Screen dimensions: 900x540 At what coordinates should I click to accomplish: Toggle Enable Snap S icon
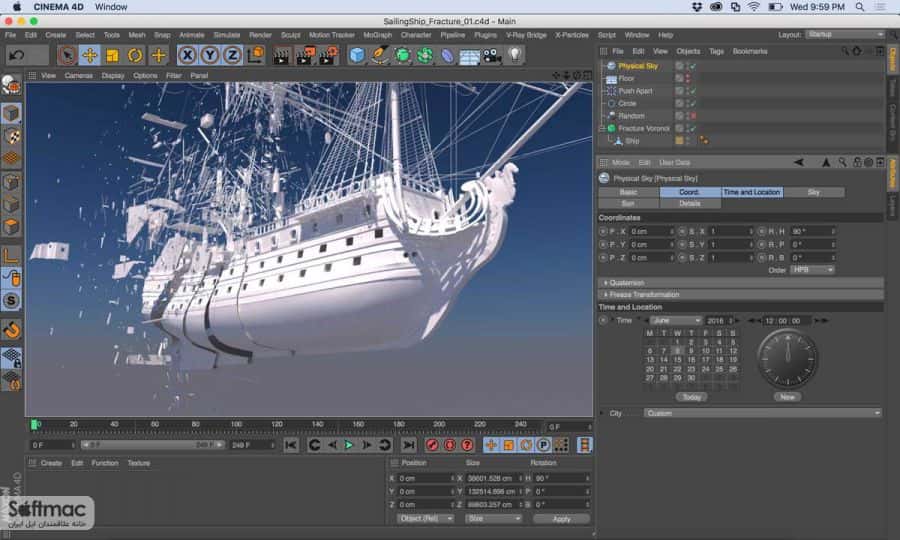(x=11, y=301)
